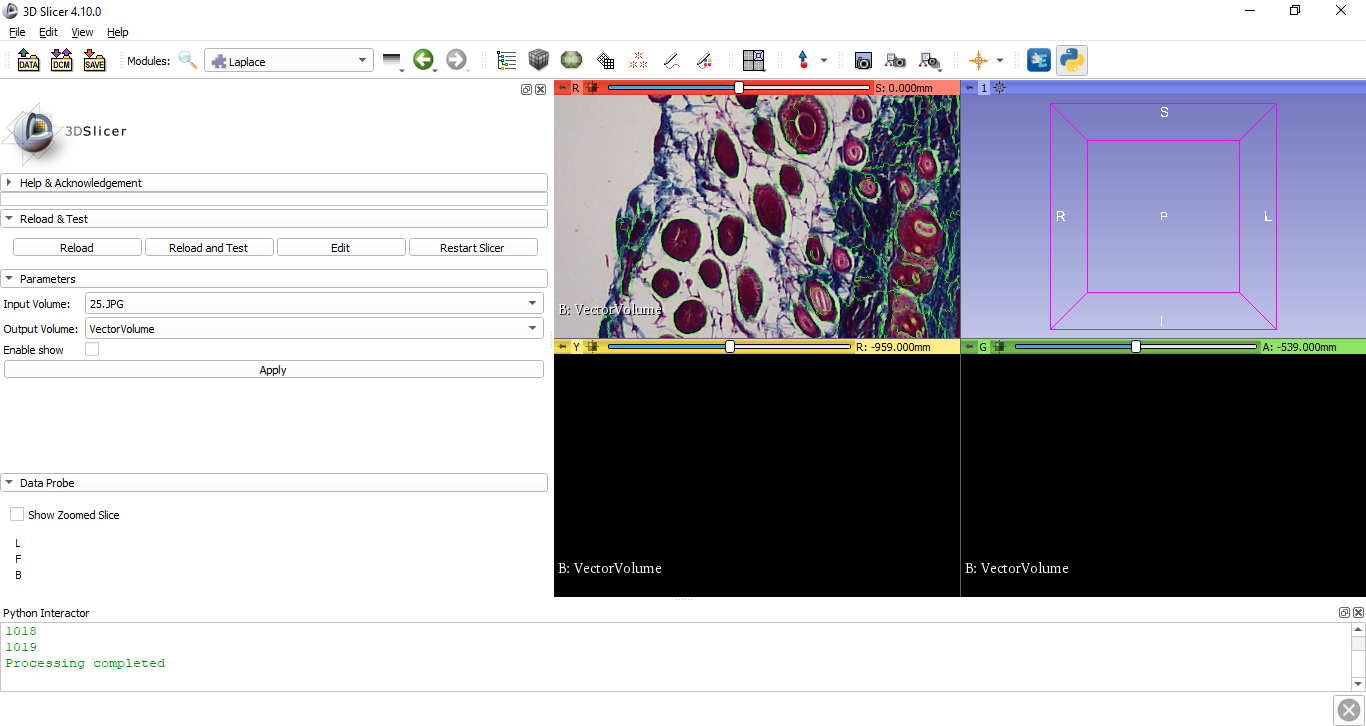Open the Input Volume dropdown
Image resolution: width=1366 pixels, height=726 pixels.
[x=314, y=303]
